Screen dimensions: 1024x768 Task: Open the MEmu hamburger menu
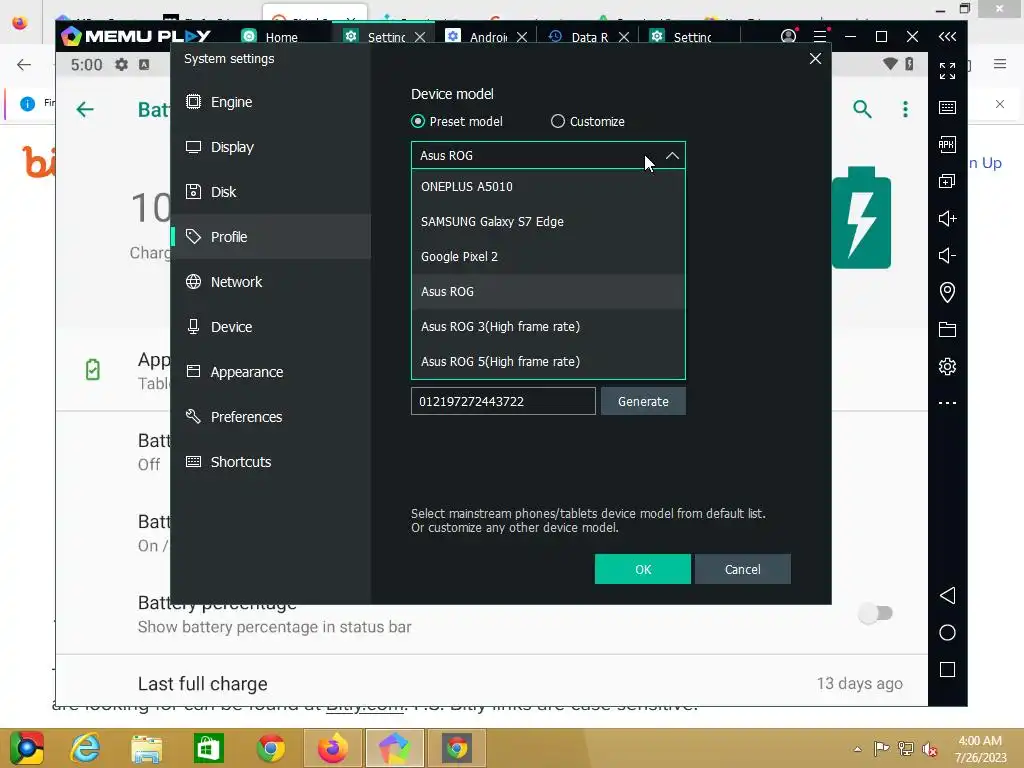coord(820,36)
